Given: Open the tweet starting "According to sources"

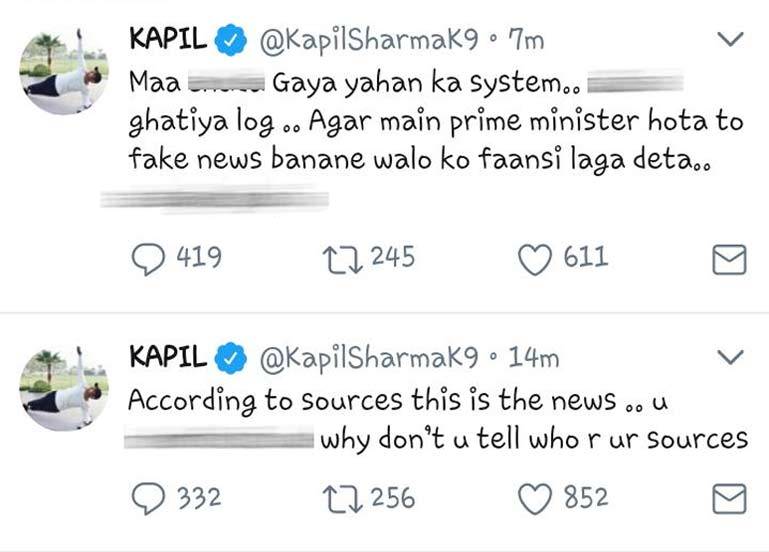Looking at the screenshot, I should click(x=400, y=401).
